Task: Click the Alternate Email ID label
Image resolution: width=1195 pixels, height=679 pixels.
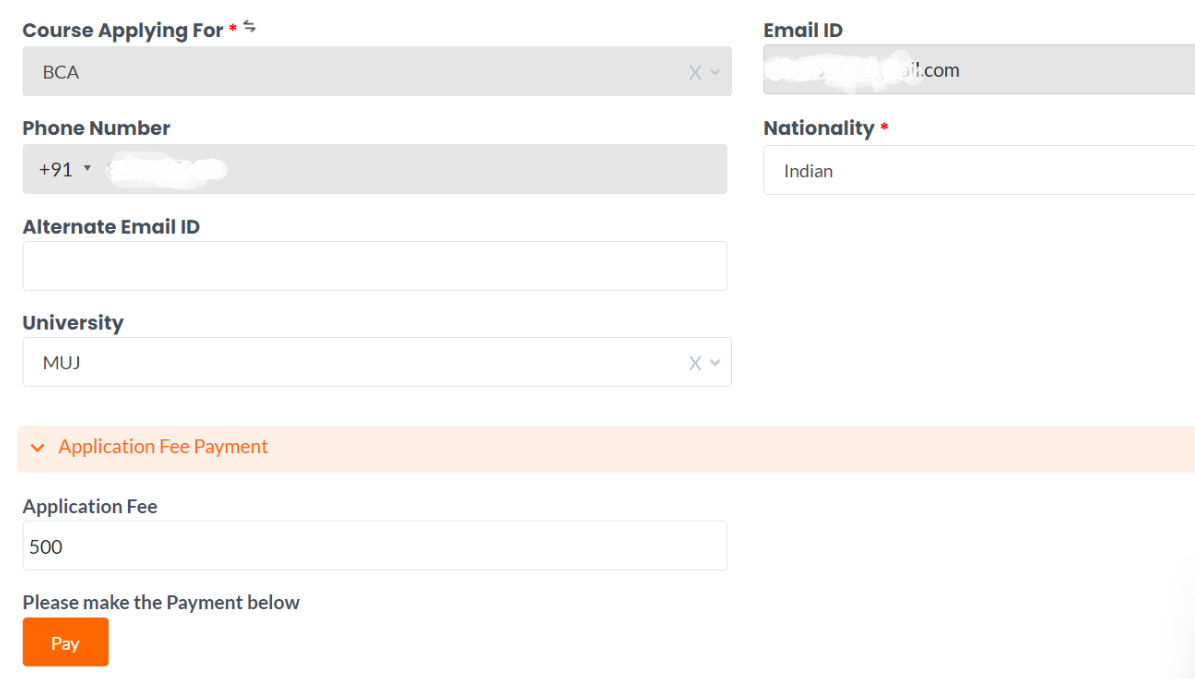Action: (x=111, y=227)
